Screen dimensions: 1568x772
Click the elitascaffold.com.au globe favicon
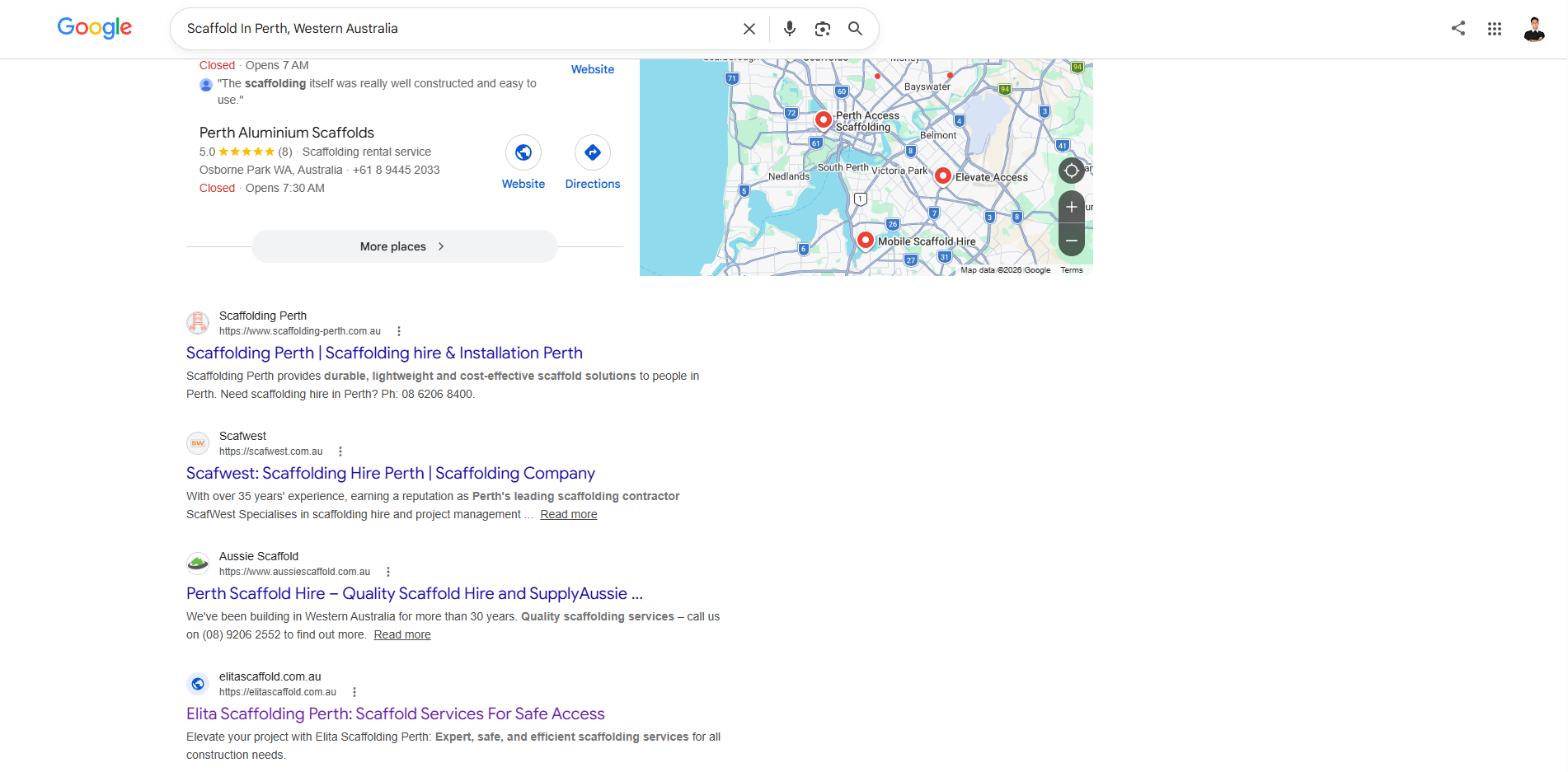(x=198, y=684)
